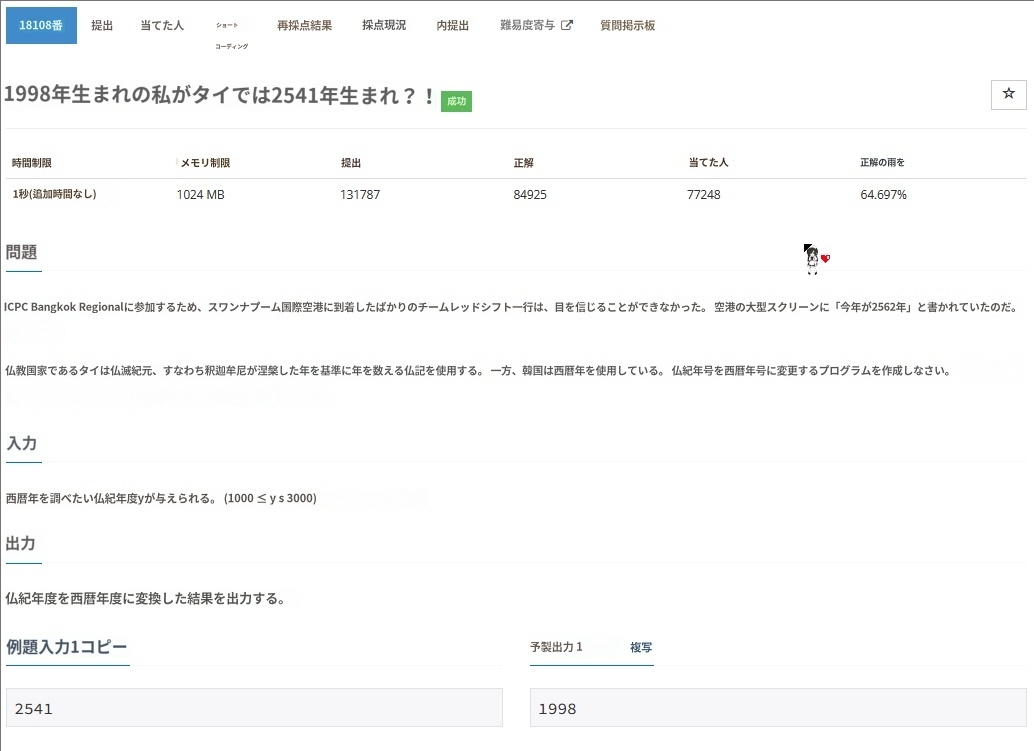Click the external link icon beside 難易度寄与
Screen dimensions: 1034x751
click(567, 26)
